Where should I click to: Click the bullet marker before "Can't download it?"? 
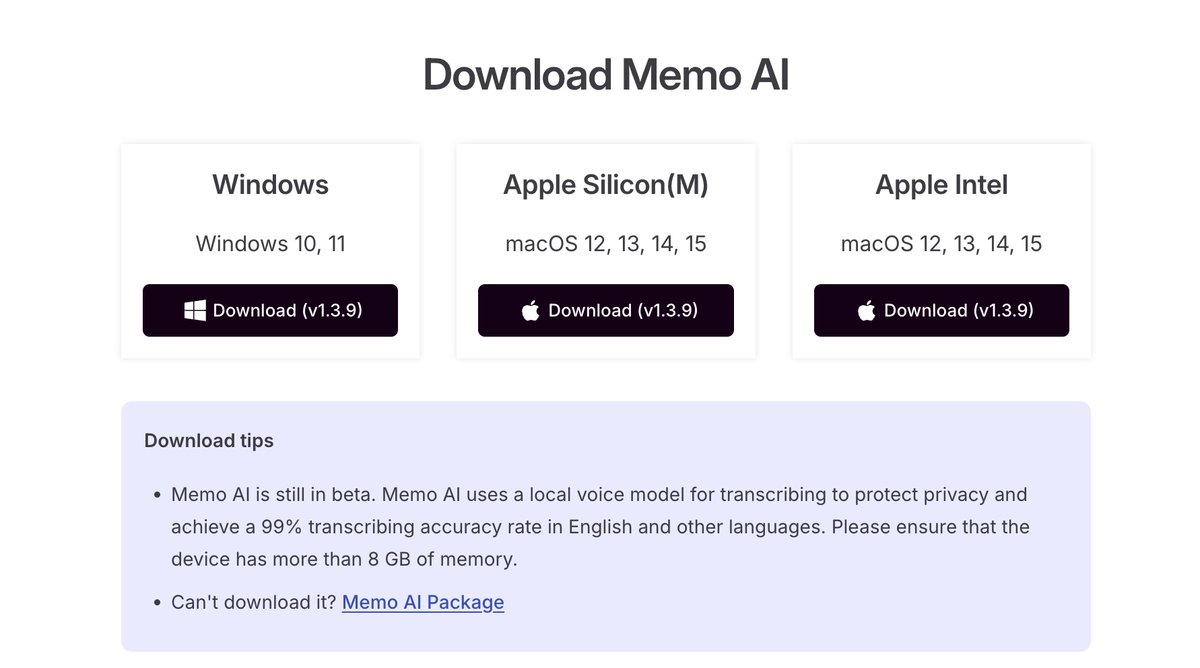click(157, 603)
